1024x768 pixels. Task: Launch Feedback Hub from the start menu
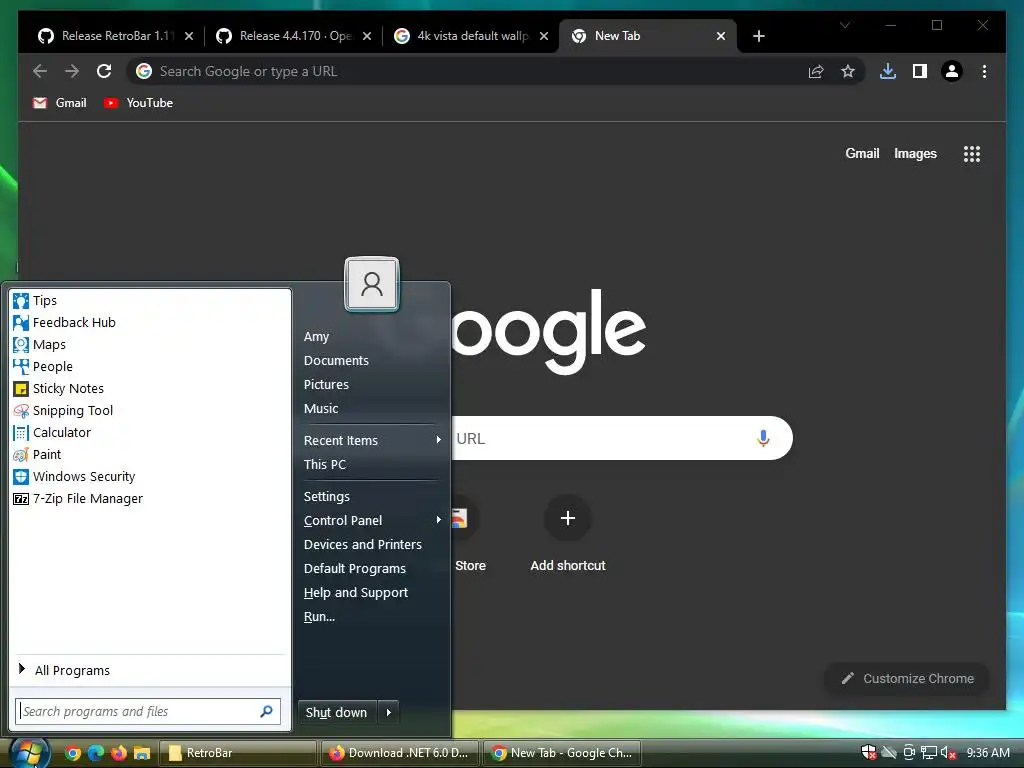[x=64, y=323]
